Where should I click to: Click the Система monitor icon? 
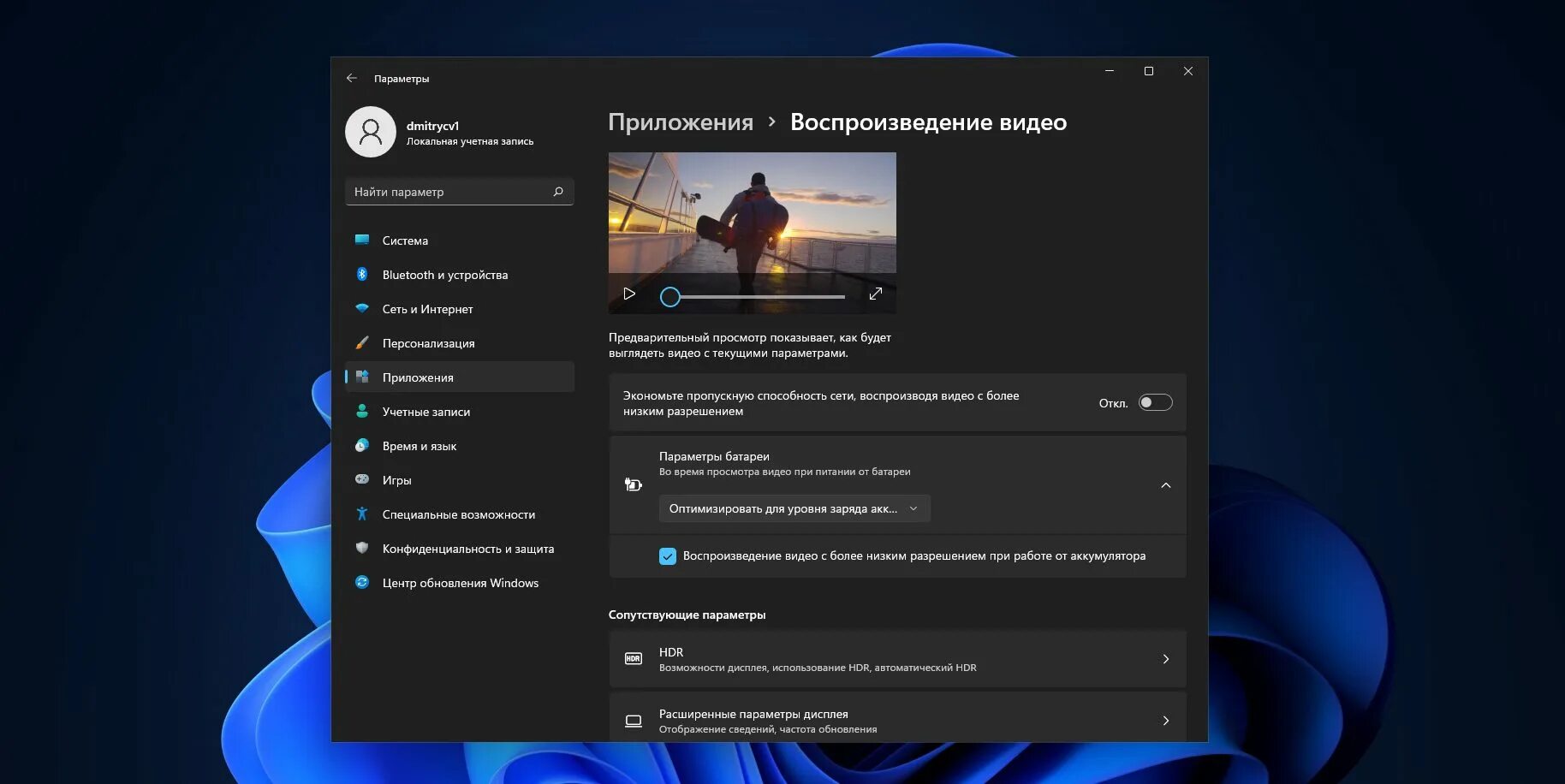(362, 240)
